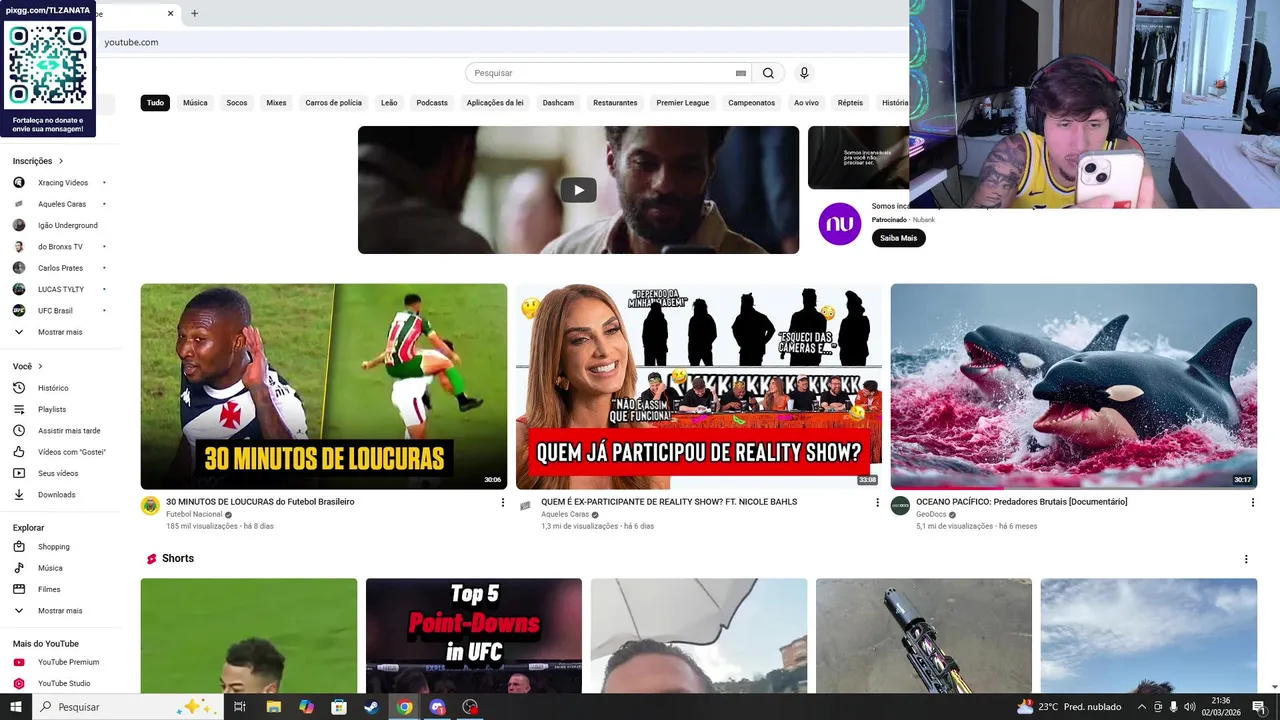Open the Você section chevron
Viewport: 1280px width, 720px height.
tap(40, 367)
